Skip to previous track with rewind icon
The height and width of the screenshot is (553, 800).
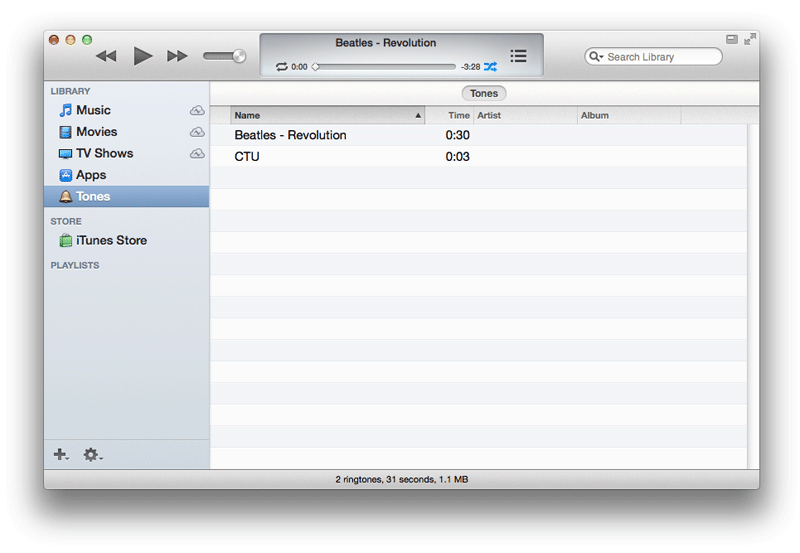(x=106, y=56)
